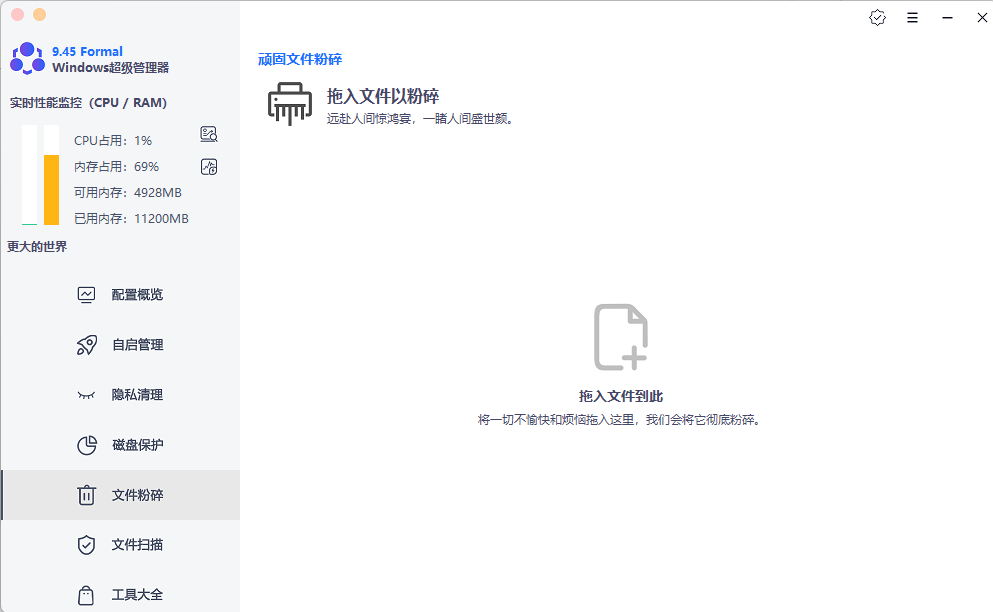Open the 工具大全 tools collection
Screen dimensions: 993x612
tap(135, 594)
